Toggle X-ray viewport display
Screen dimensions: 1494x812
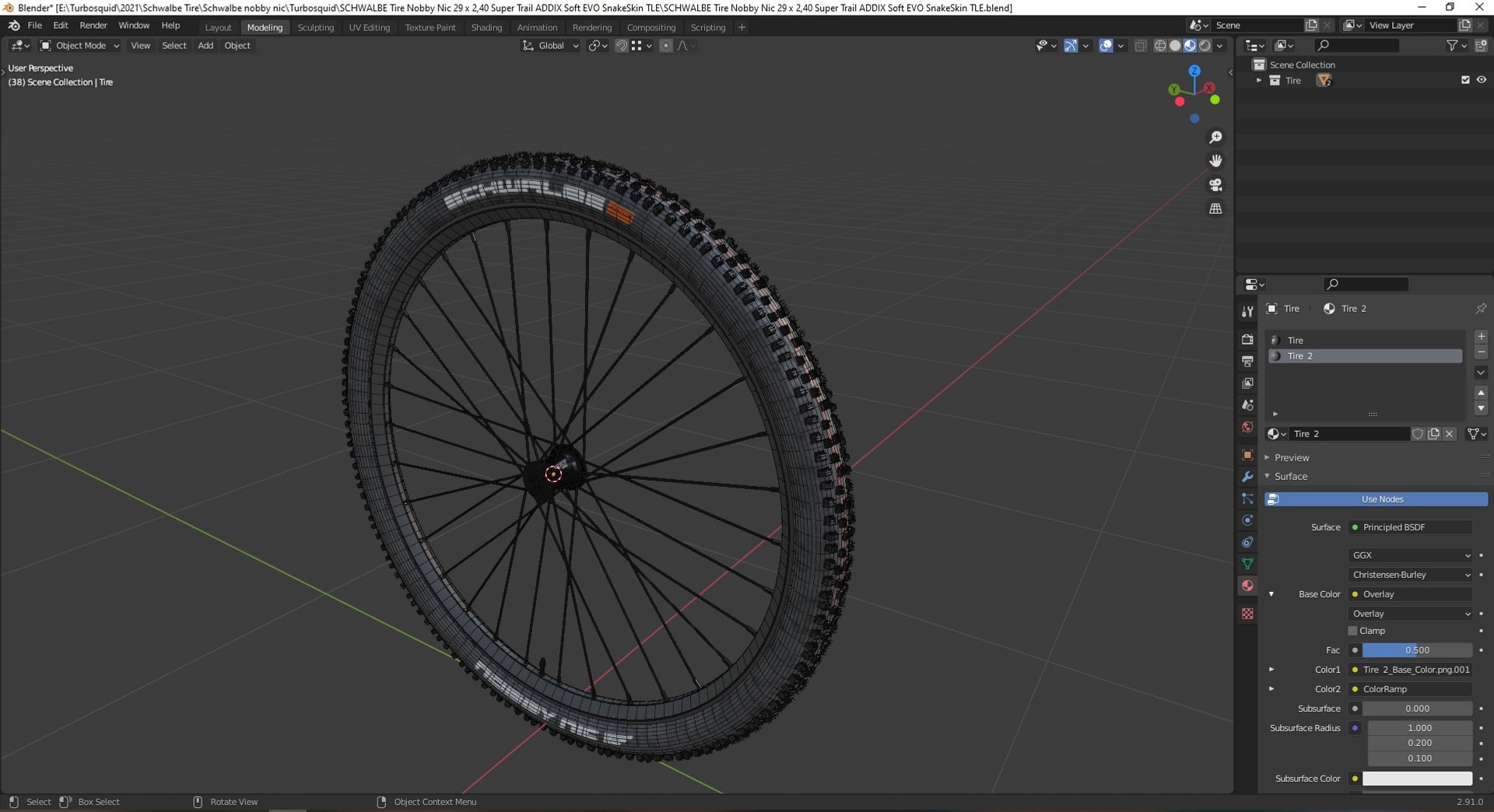(x=1140, y=46)
